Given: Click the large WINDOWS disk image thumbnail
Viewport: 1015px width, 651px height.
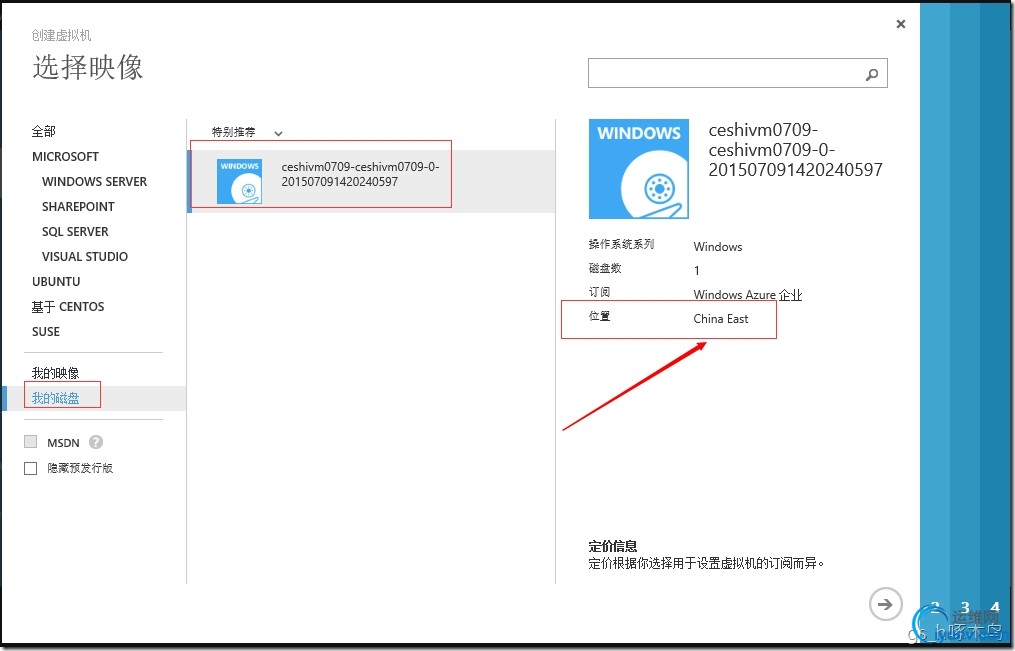Looking at the screenshot, I should click(x=638, y=169).
